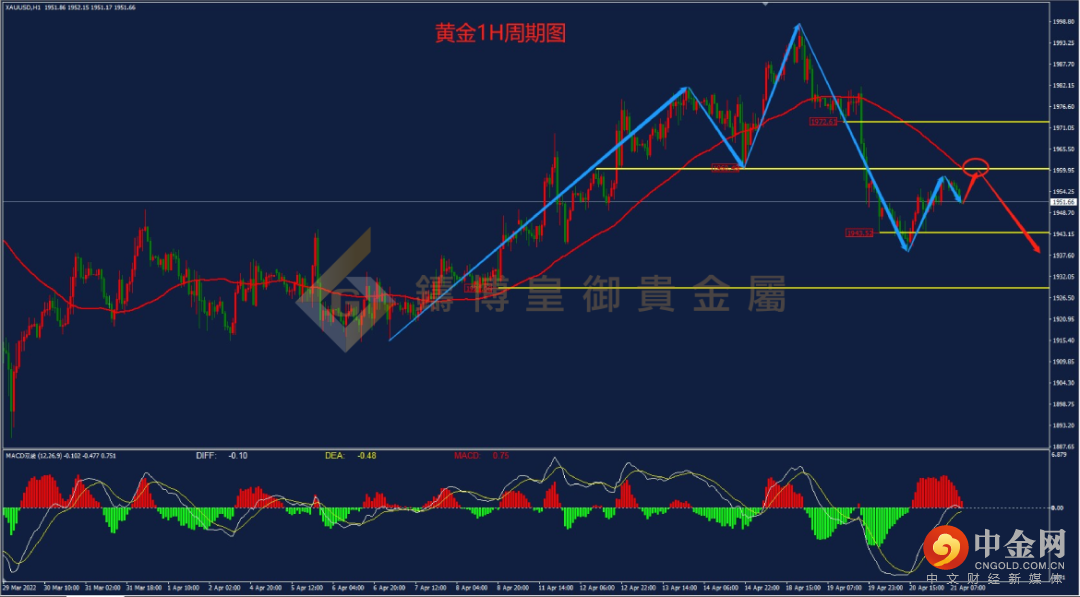Viewport: 1080px width, 597px height.
Task: Click time axis label 21 Apr 07:00
Action: pyautogui.click(x=968, y=589)
